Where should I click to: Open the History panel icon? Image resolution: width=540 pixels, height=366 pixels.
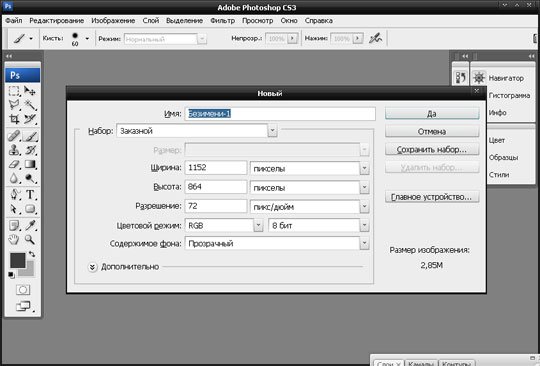(460, 77)
